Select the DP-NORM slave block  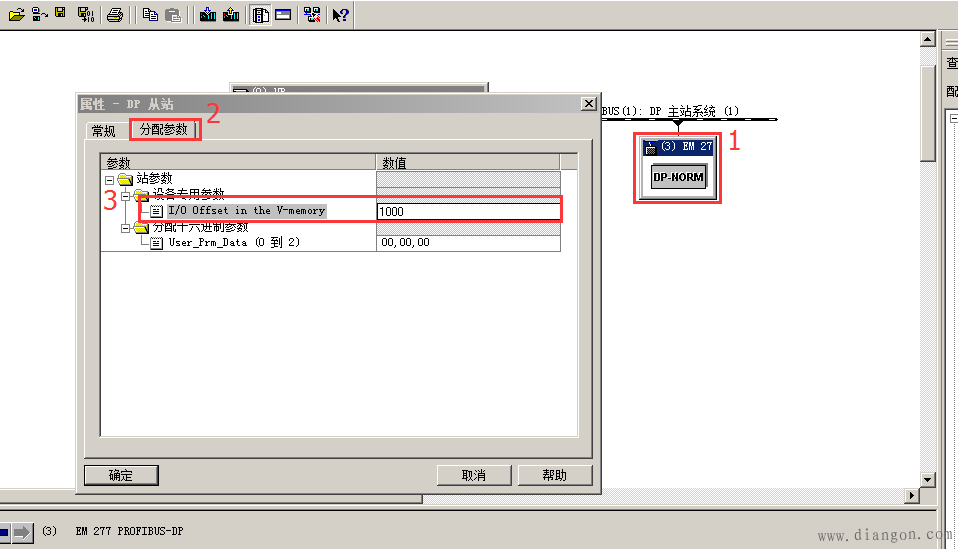(x=678, y=177)
